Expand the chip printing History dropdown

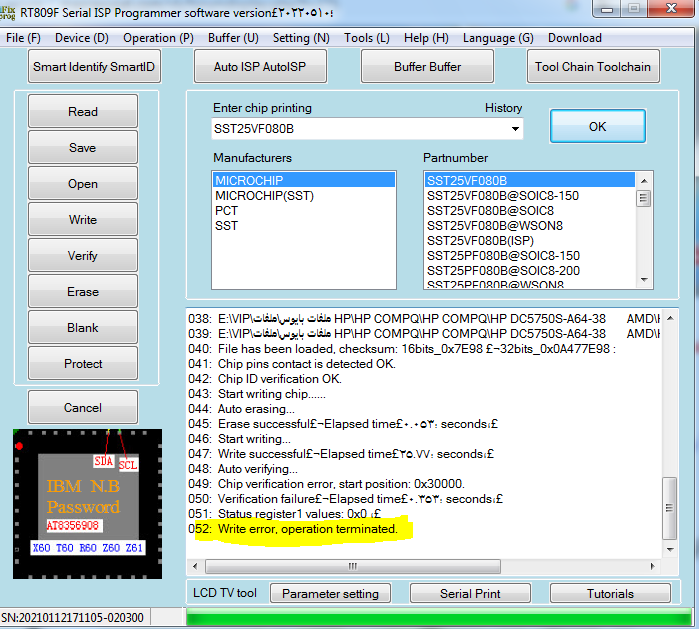(x=515, y=129)
